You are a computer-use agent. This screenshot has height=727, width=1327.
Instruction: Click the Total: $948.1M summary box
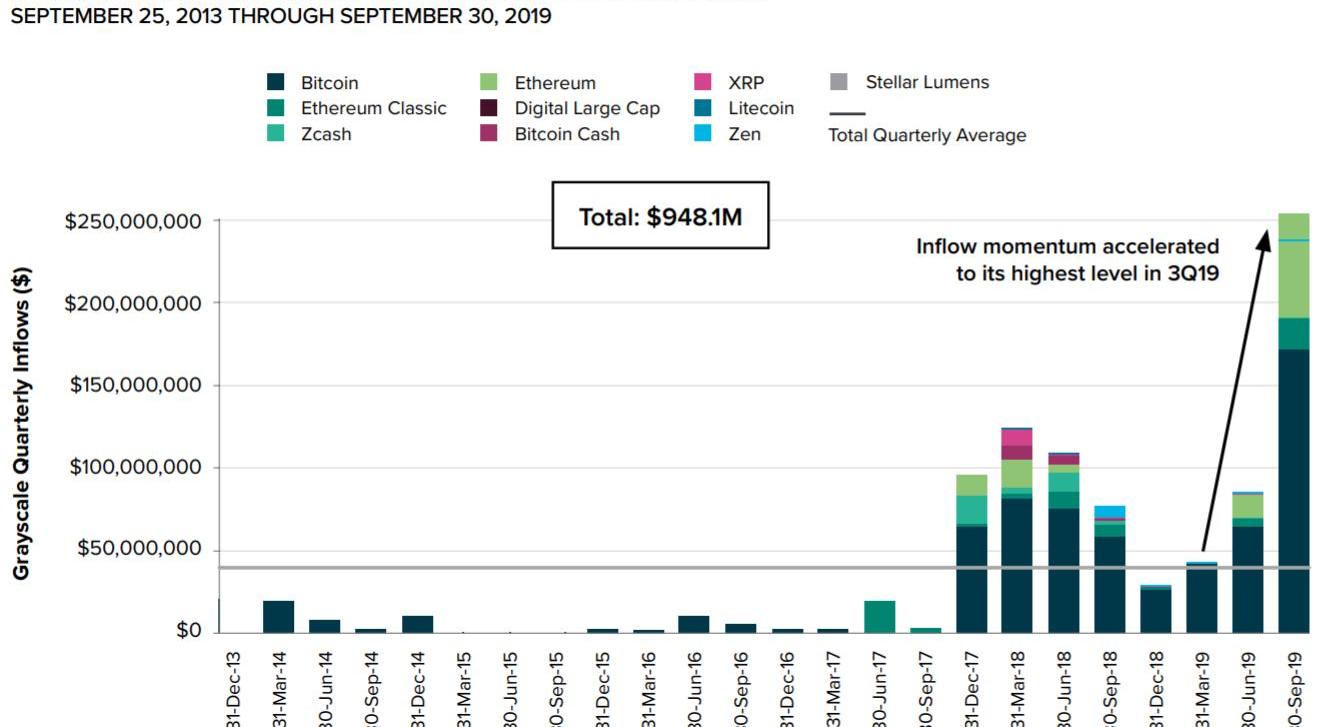tap(660, 215)
